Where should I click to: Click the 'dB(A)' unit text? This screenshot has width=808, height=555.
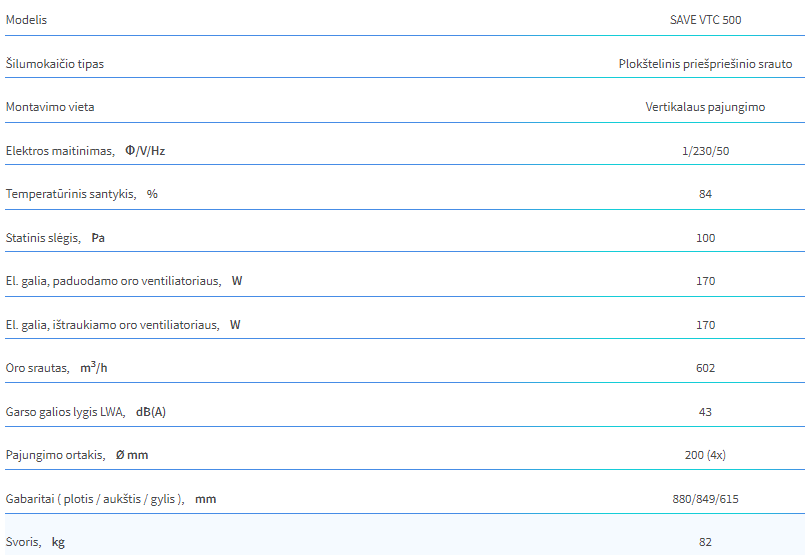151,412
